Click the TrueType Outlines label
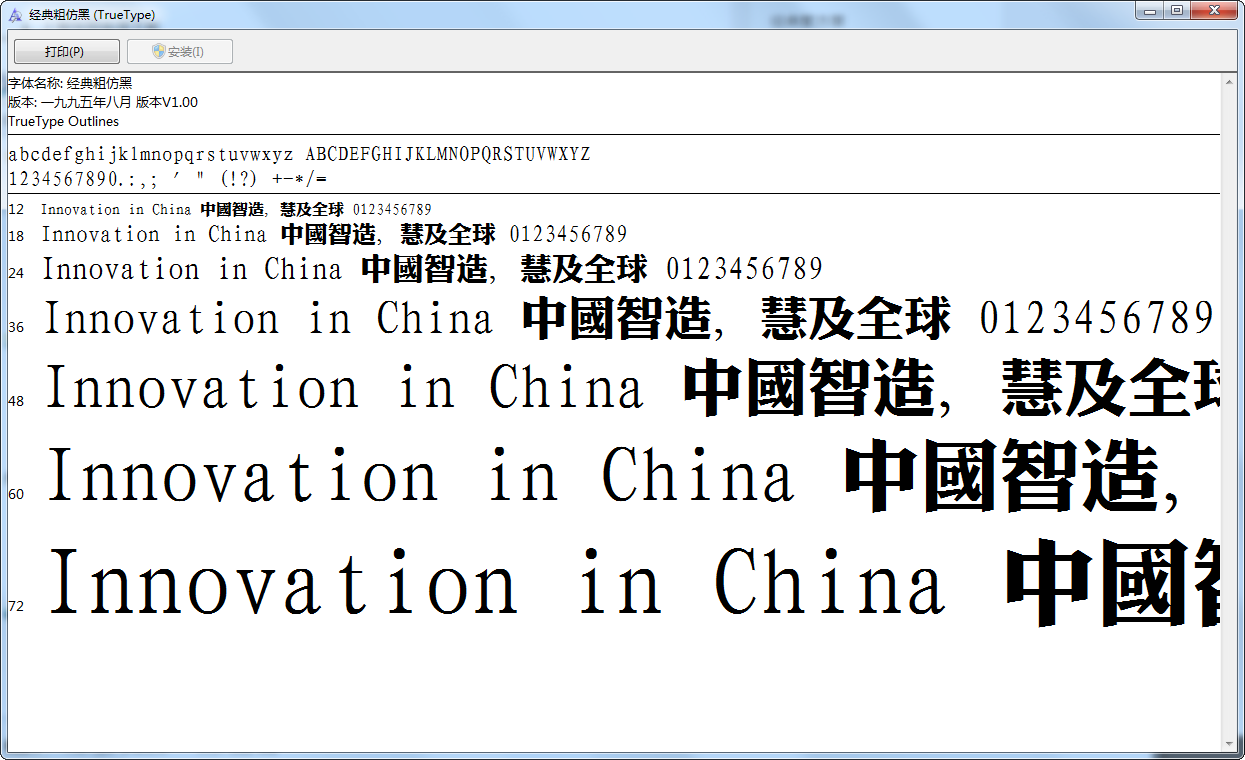Image resolution: width=1245 pixels, height=760 pixels. (x=63, y=120)
